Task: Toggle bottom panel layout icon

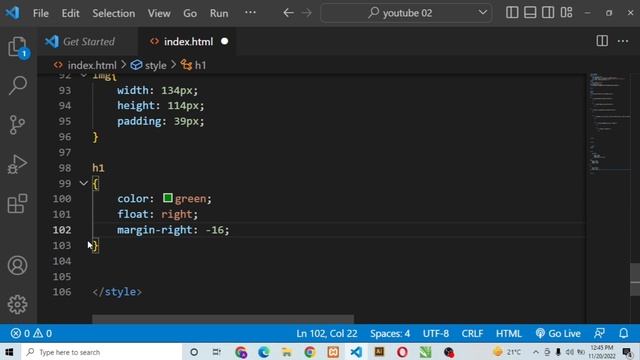Action: [x=530, y=13]
